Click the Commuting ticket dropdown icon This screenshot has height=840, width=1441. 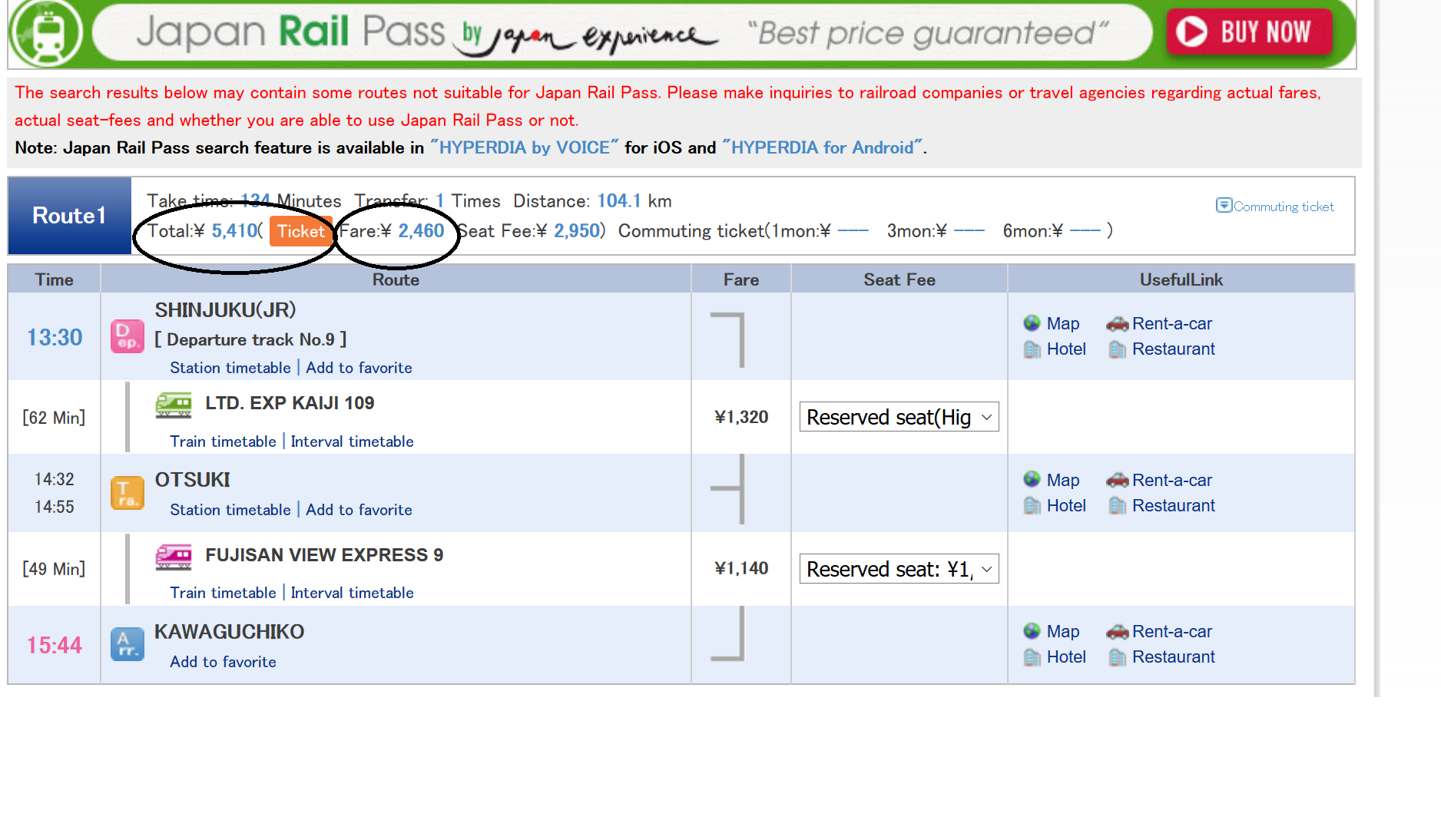[x=1224, y=205]
